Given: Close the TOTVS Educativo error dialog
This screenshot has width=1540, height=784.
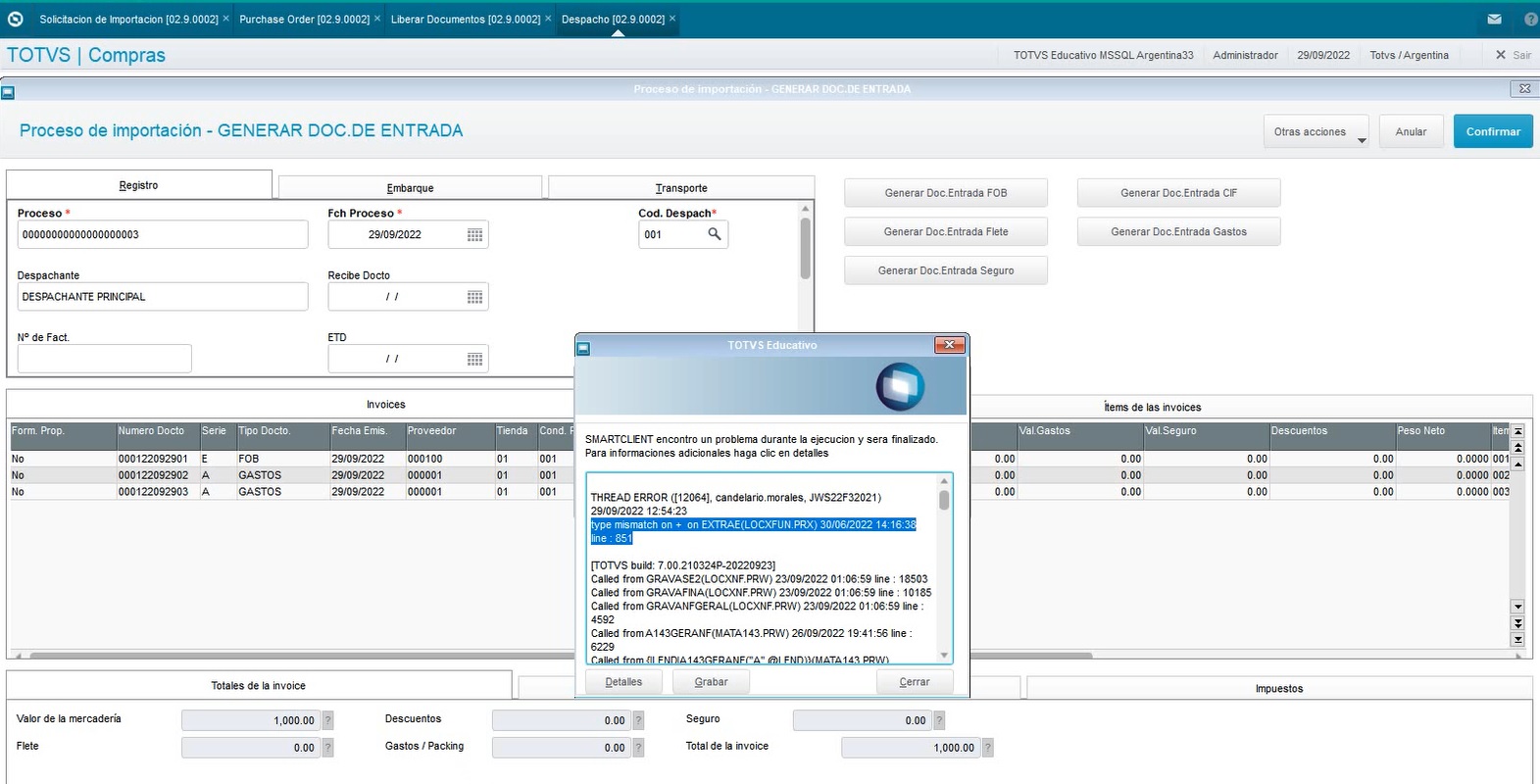Looking at the screenshot, I should click(x=949, y=345).
